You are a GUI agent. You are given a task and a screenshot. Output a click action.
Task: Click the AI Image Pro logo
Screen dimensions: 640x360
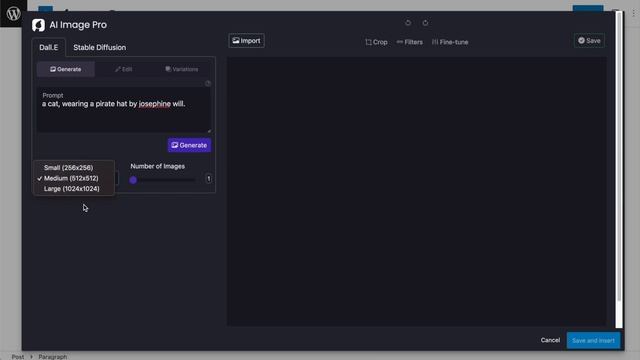tap(38, 25)
